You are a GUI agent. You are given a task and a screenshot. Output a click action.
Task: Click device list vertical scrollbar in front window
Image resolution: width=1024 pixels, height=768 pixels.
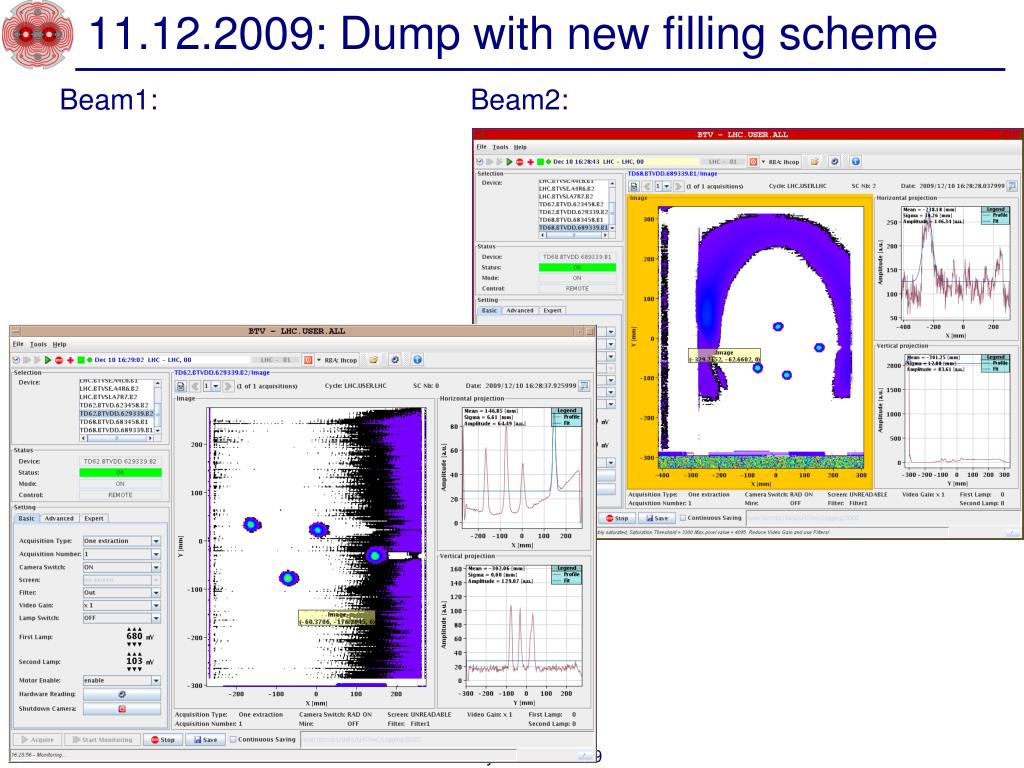tap(157, 408)
